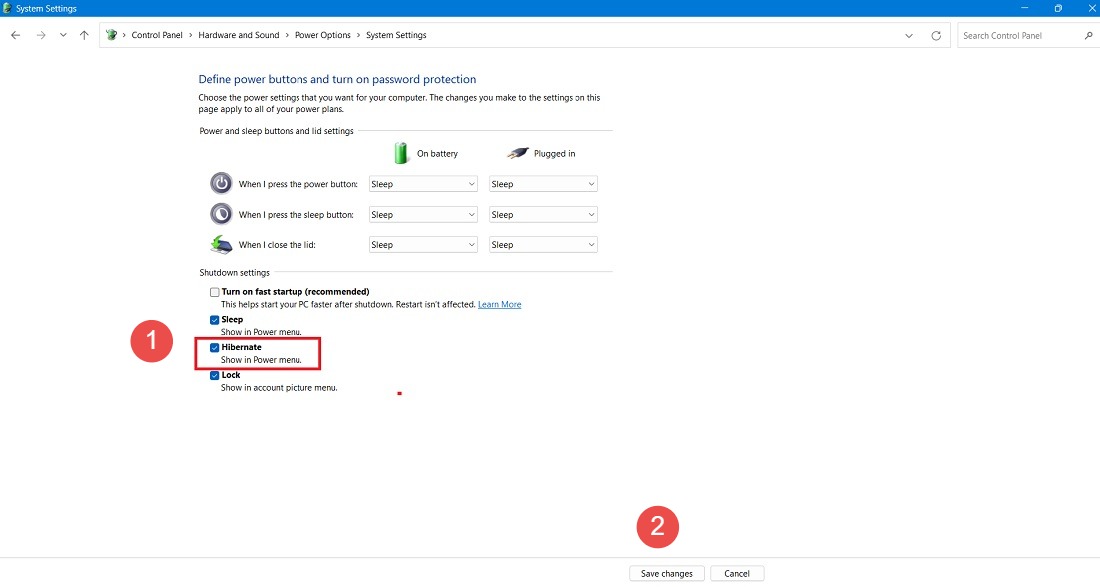Screen dimensions: 1100x587
Task: Click the power button icon
Action: (221, 183)
